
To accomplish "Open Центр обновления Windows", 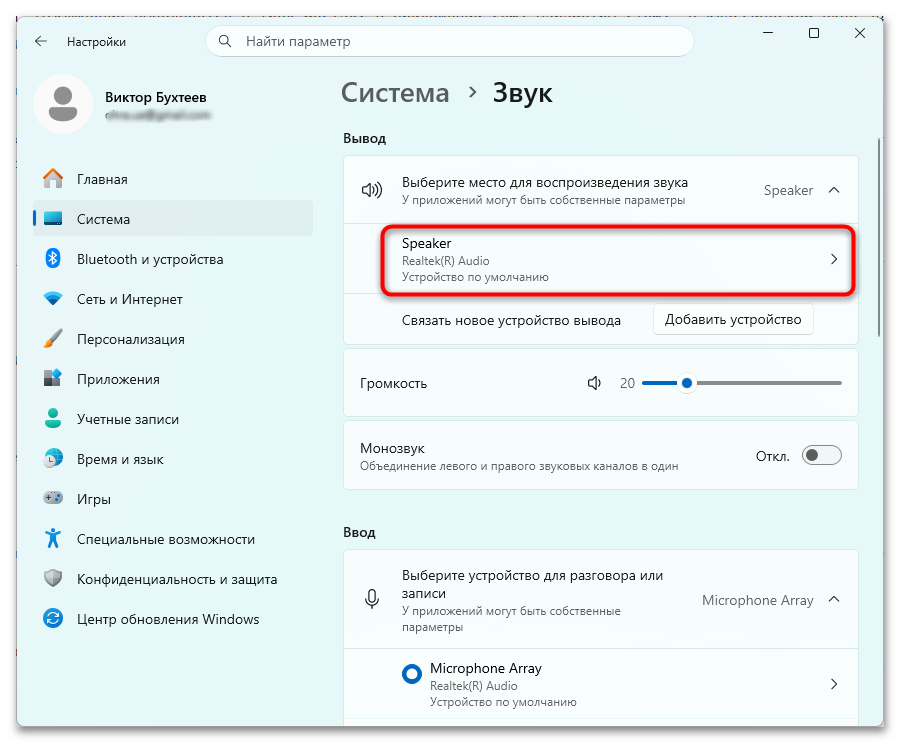I will pyautogui.click(x=173, y=619).
